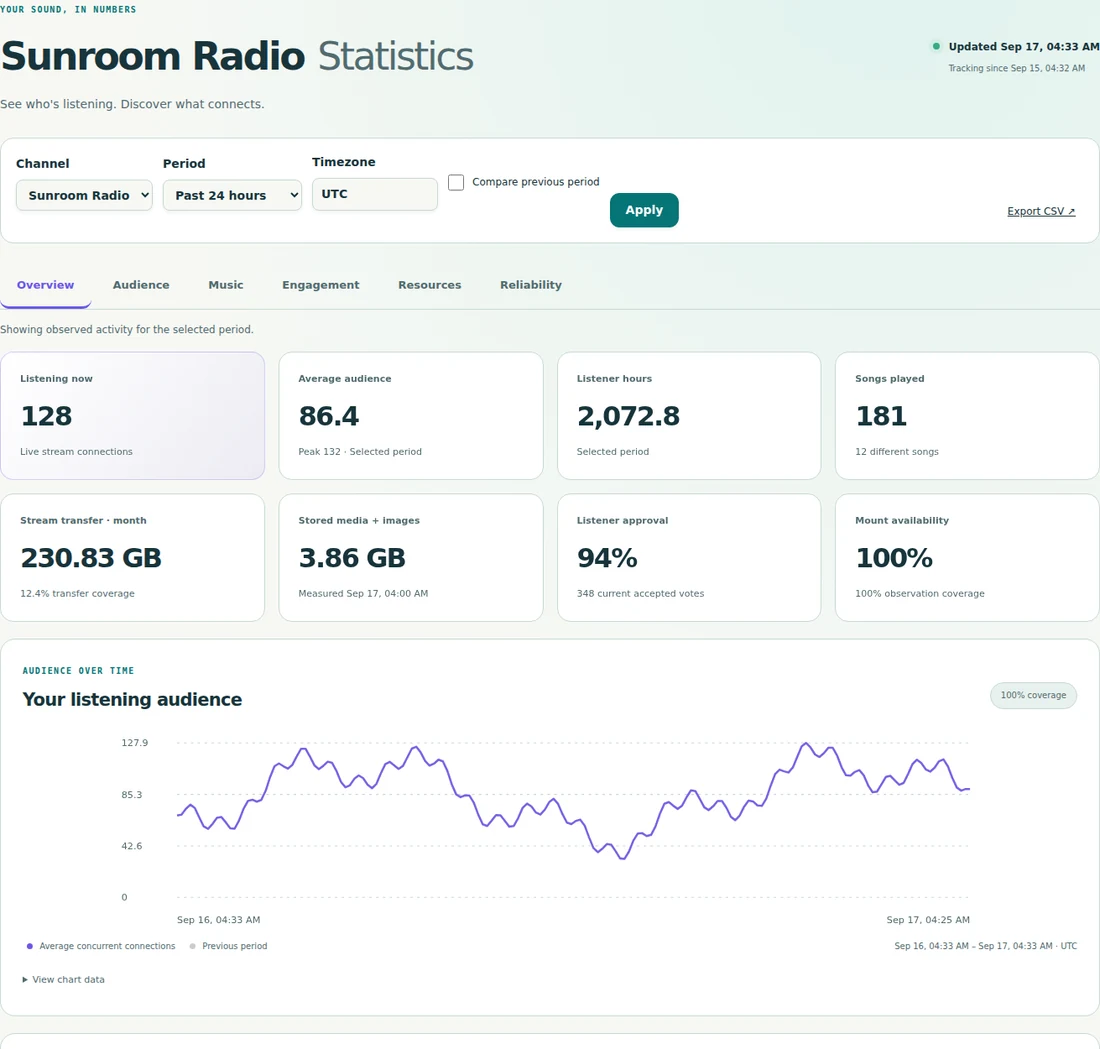Select the Listening now card showing 128
Viewport: 1100px width, 1049px height.
(x=133, y=415)
